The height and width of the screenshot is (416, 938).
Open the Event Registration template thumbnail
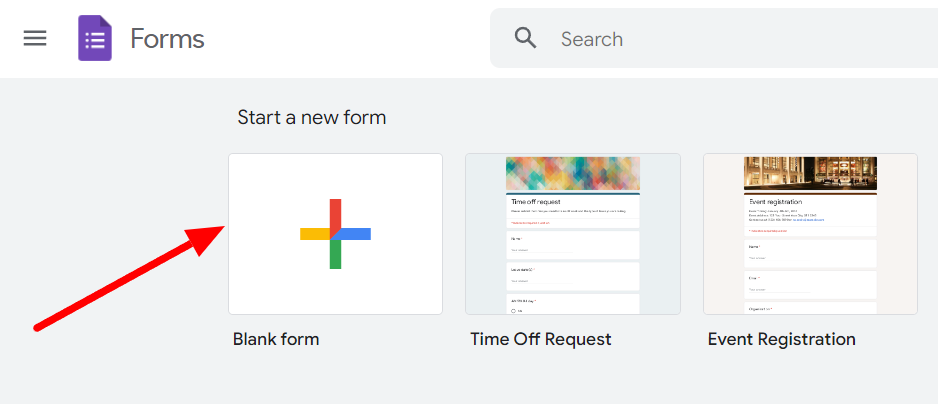pos(810,234)
